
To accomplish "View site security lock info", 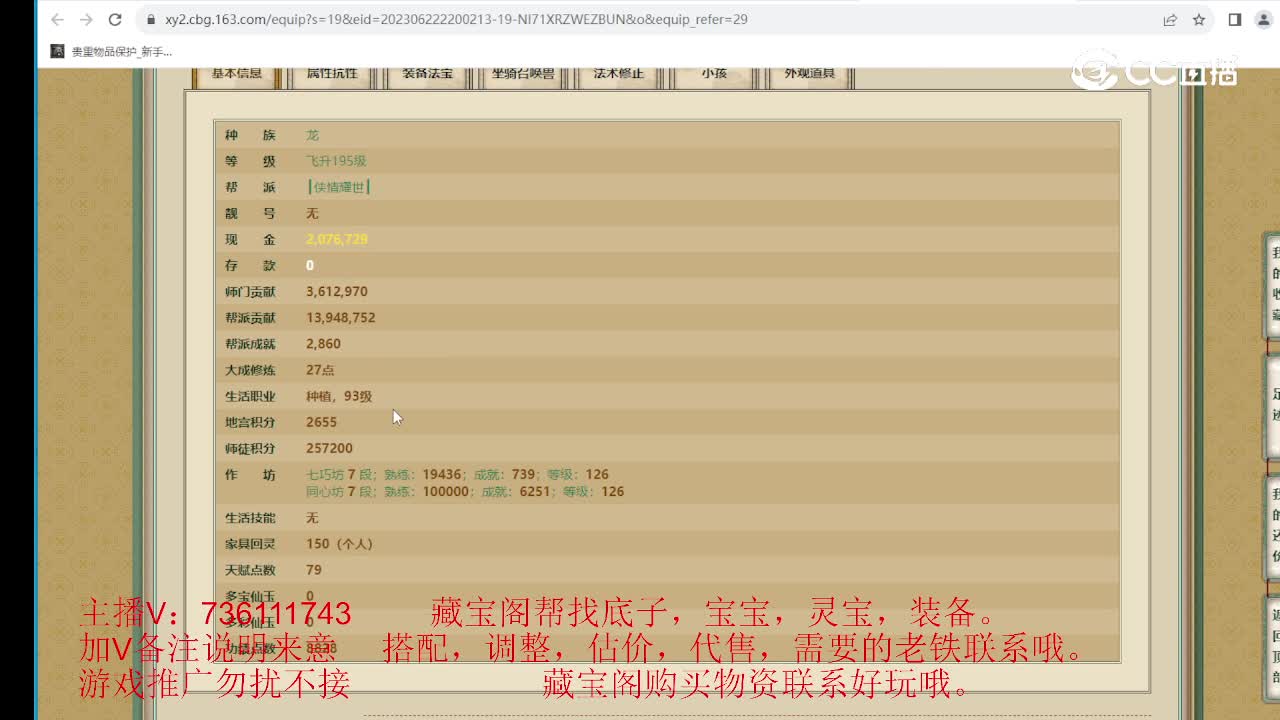I will click(150, 20).
